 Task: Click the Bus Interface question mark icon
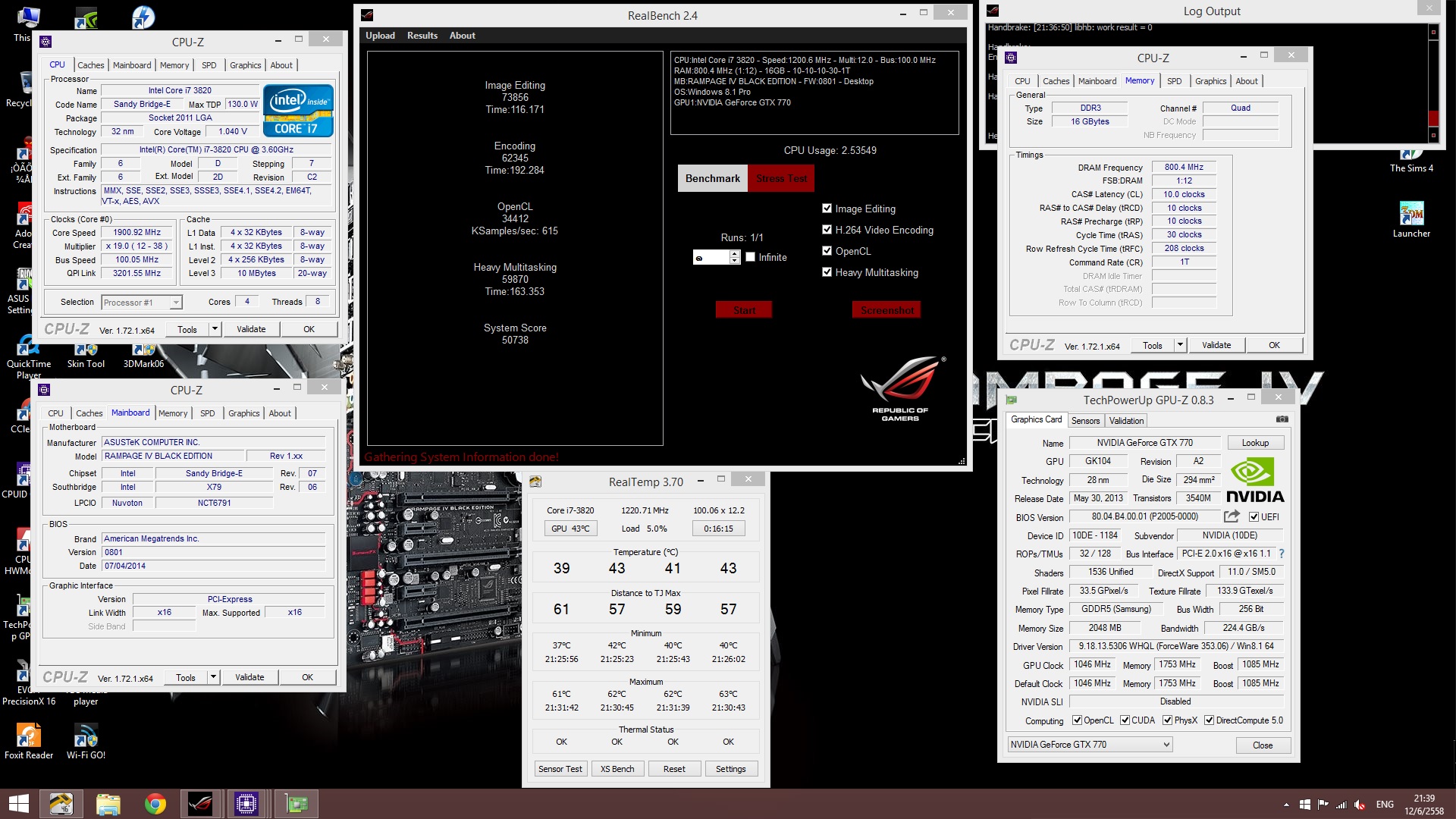click(1282, 554)
